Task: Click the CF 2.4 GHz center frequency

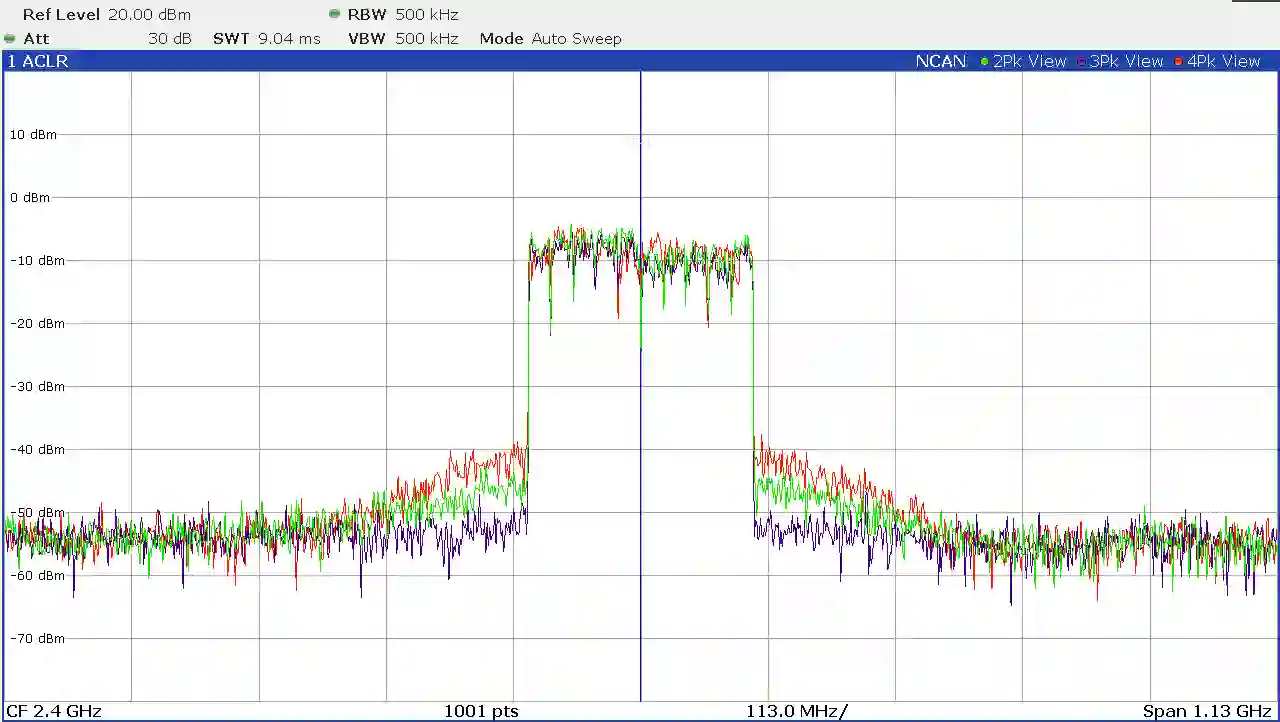Action: coord(54,711)
